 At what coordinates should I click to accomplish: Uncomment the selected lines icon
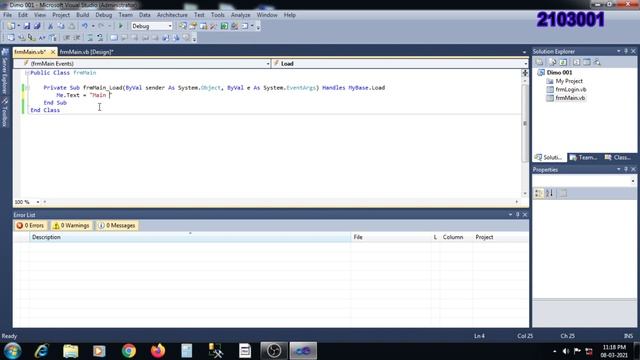pos(100,38)
